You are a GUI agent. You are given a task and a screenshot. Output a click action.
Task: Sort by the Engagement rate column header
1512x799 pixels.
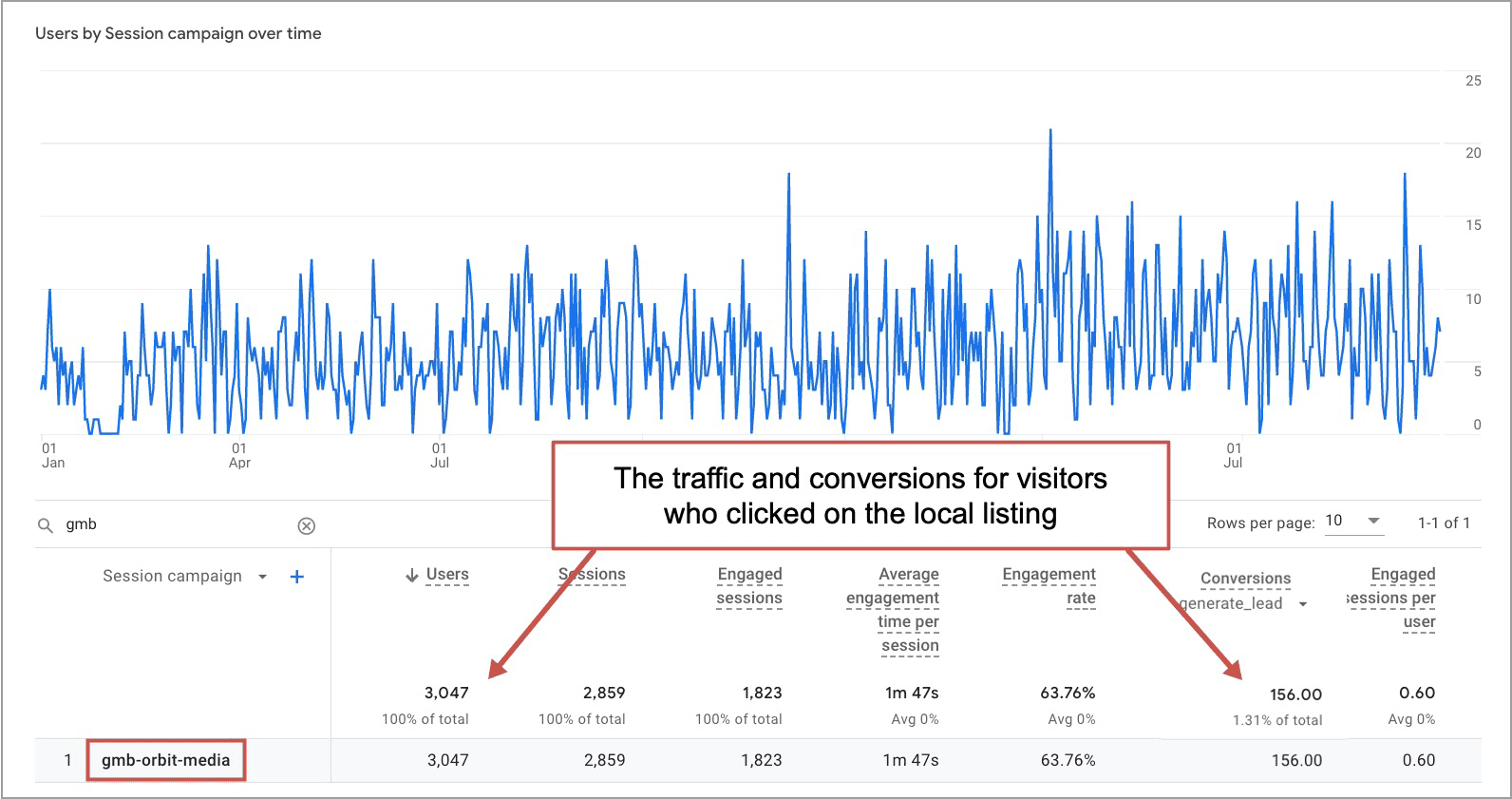(1049, 586)
